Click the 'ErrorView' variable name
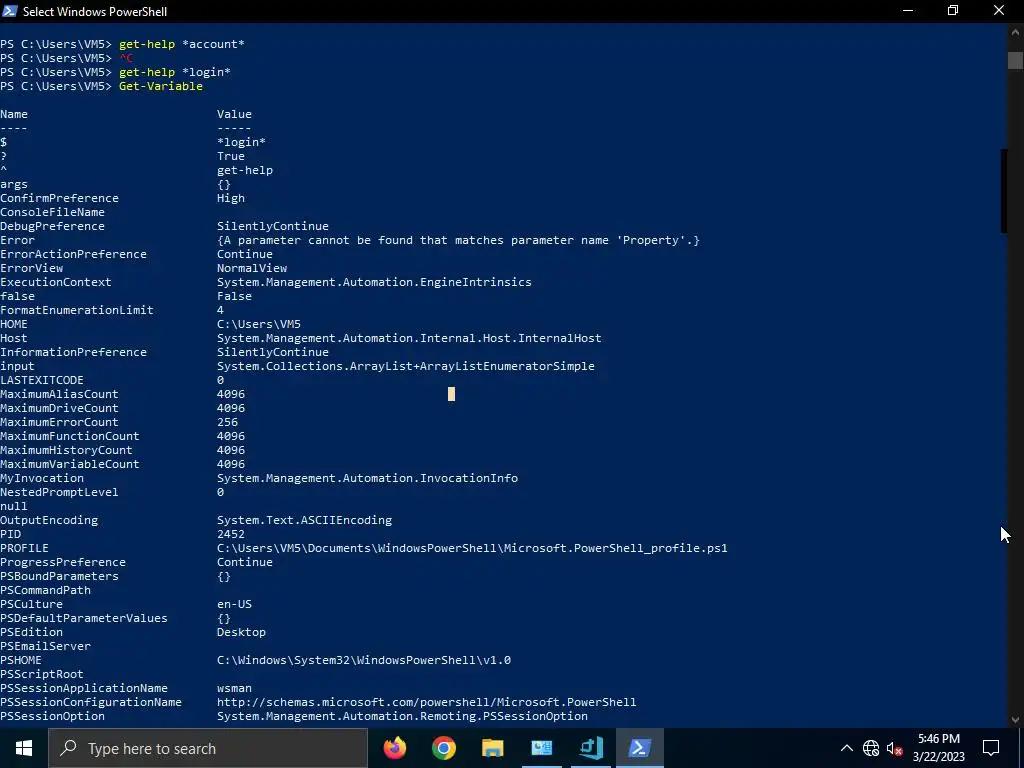The image size is (1024, 768). (x=31, y=268)
